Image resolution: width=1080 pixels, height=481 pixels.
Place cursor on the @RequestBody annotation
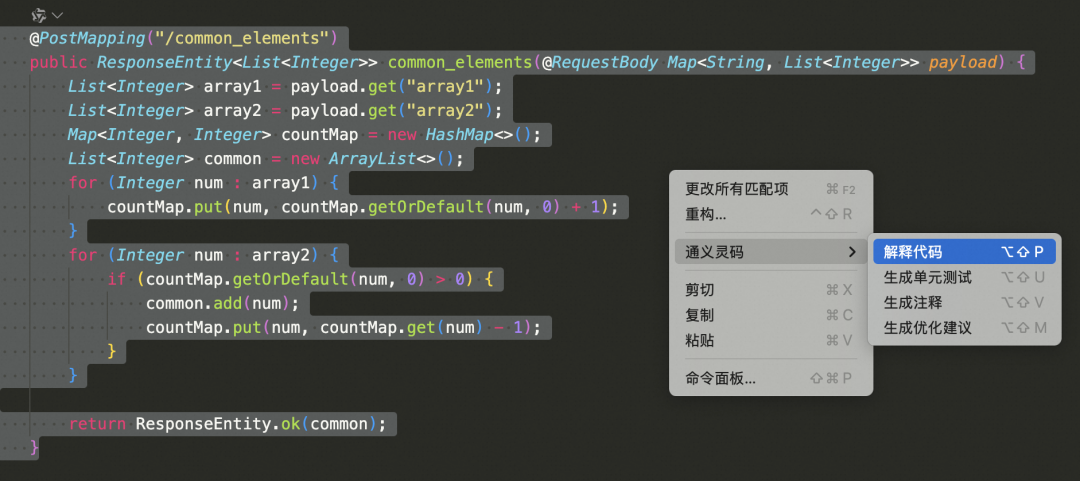point(600,62)
